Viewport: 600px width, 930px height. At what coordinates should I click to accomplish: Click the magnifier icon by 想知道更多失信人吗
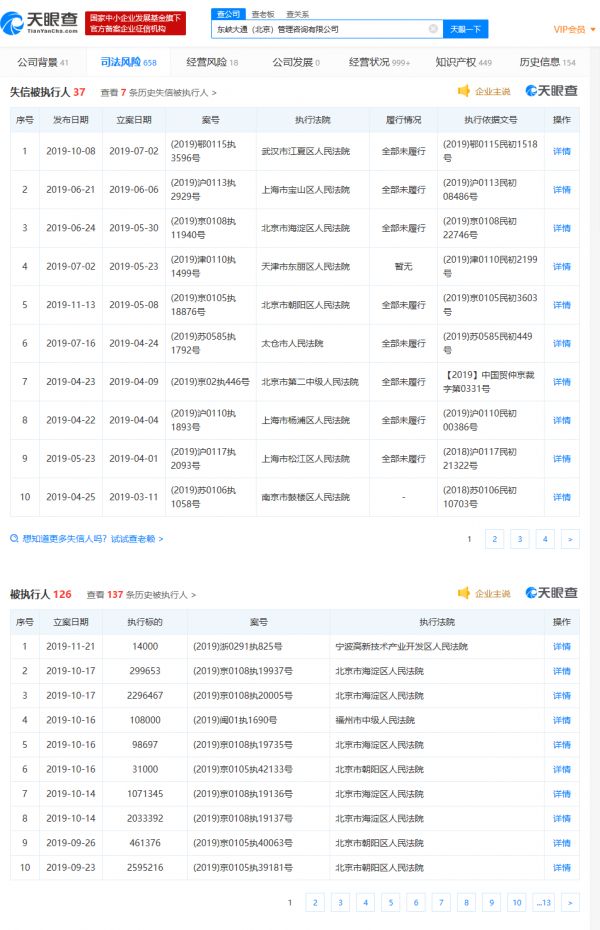click(x=15, y=539)
